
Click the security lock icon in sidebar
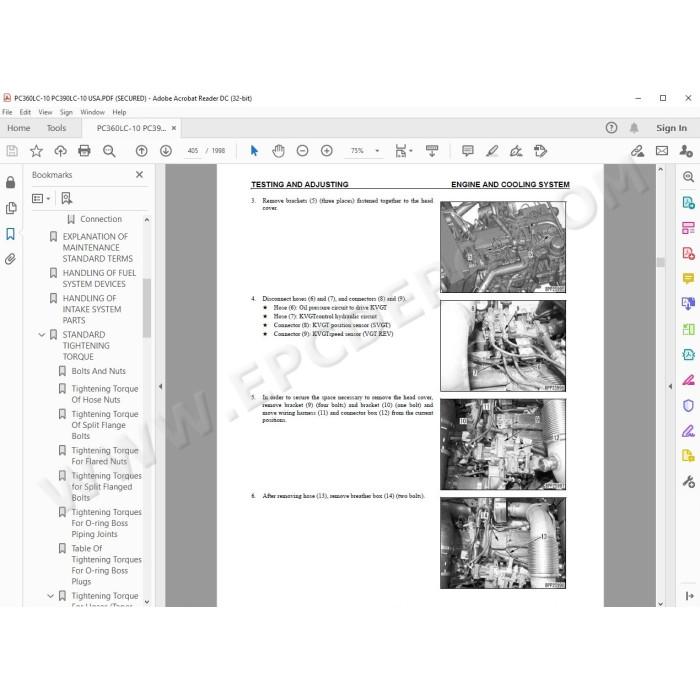(x=10, y=182)
